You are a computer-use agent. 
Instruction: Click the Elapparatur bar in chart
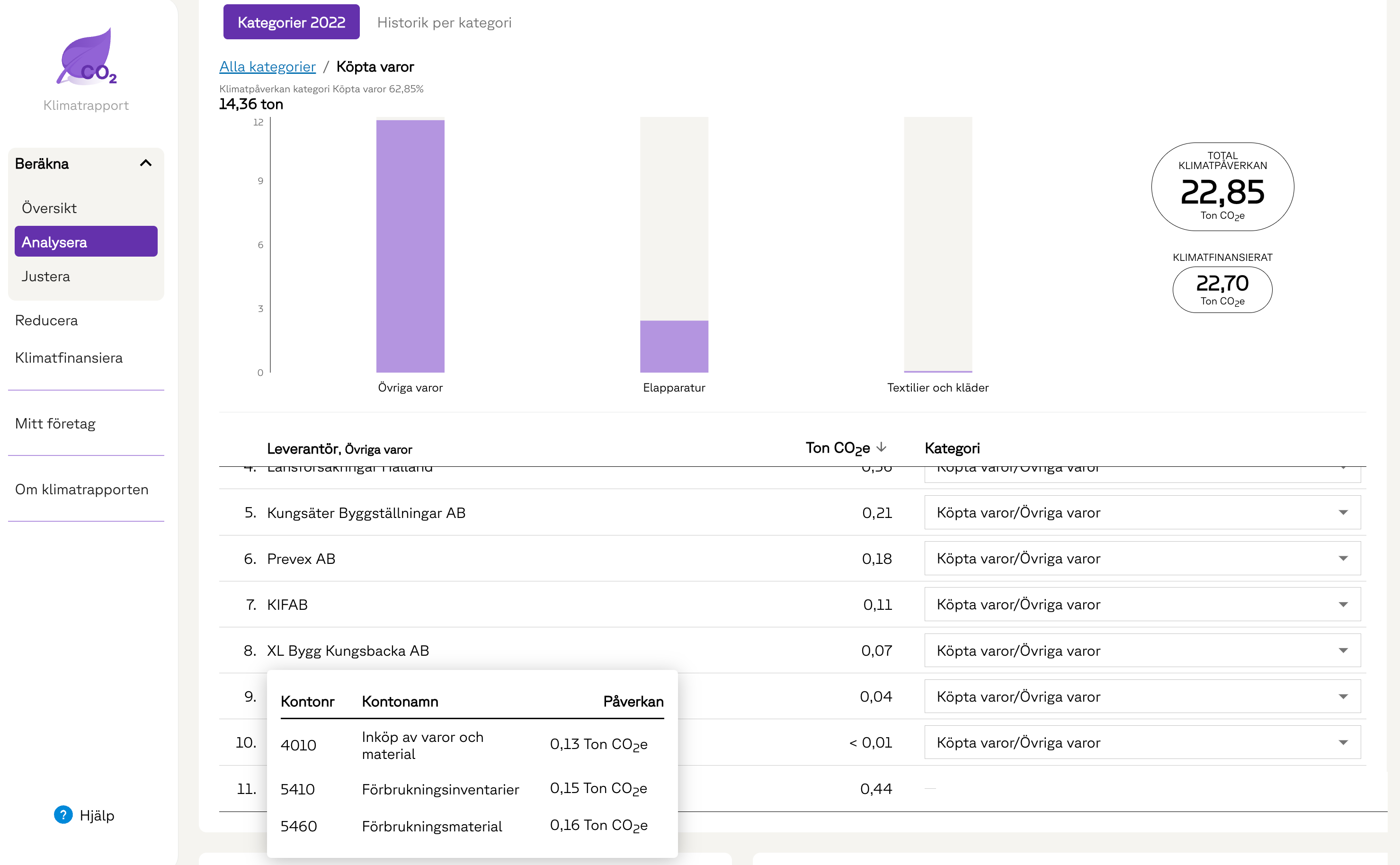pyautogui.click(x=674, y=346)
